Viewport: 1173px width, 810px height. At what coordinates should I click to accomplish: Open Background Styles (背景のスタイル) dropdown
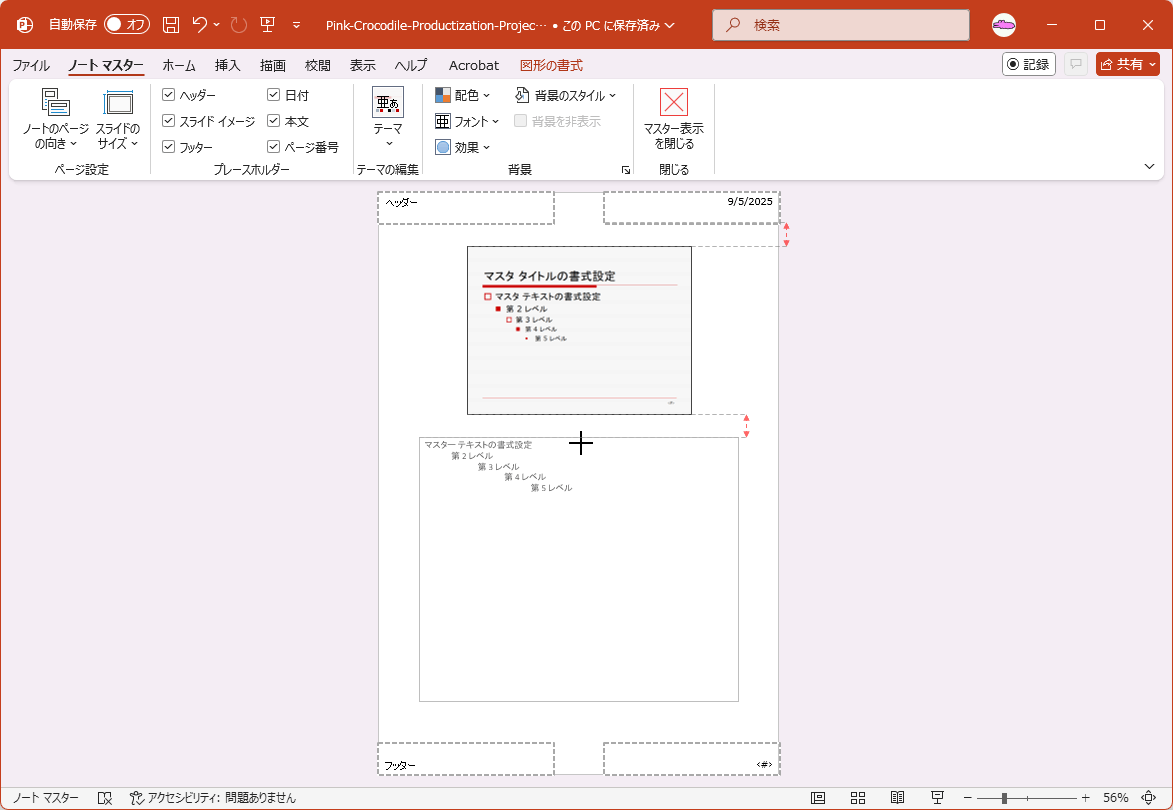click(566, 95)
